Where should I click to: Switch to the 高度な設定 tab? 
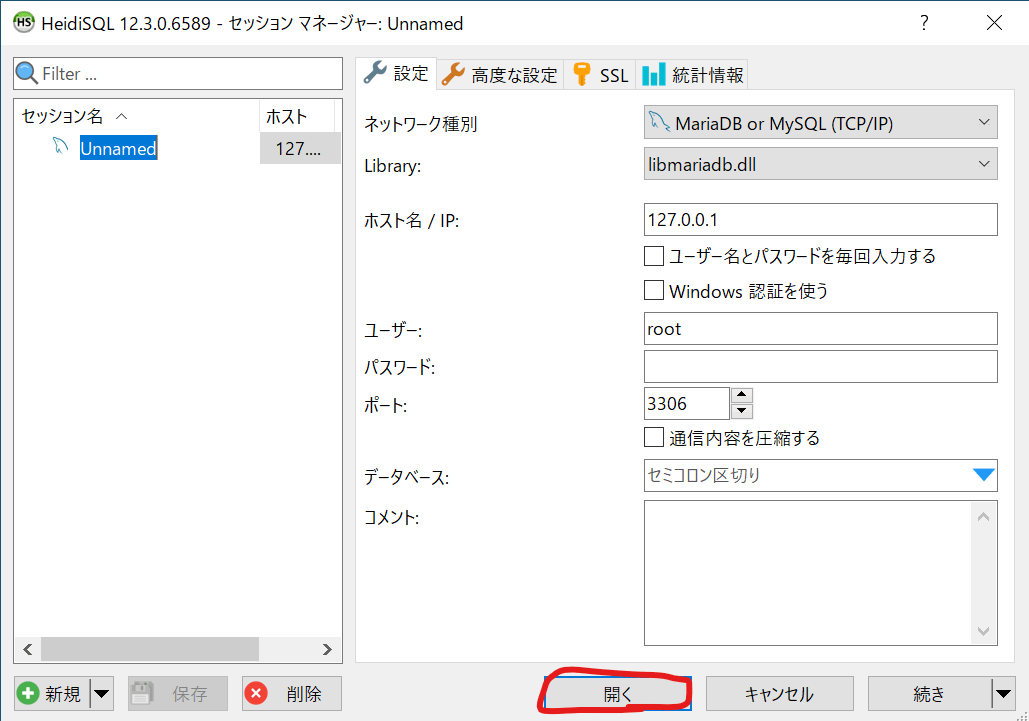(500, 75)
